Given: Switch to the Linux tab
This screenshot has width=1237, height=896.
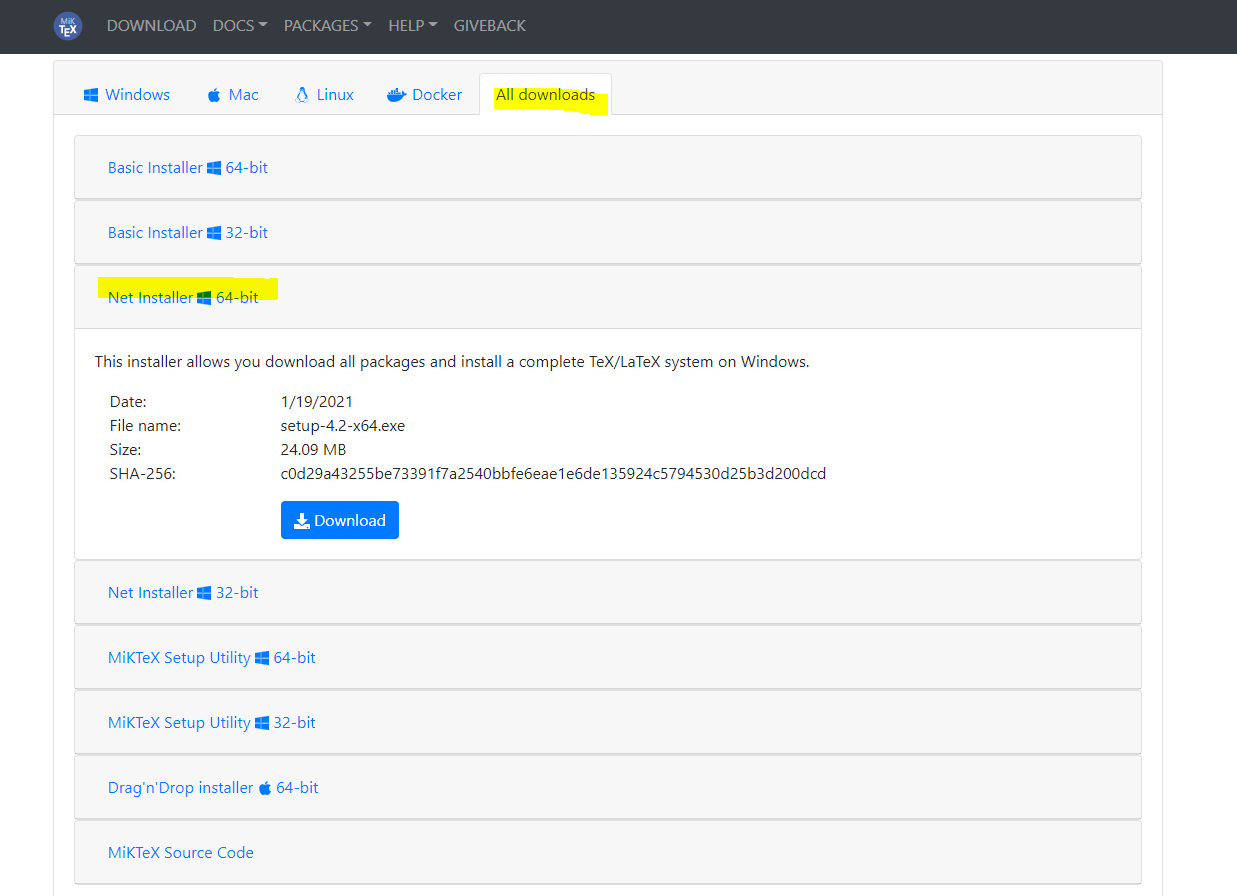Looking at the screenshot, I should pyautogui.click(x=324, y=95).
